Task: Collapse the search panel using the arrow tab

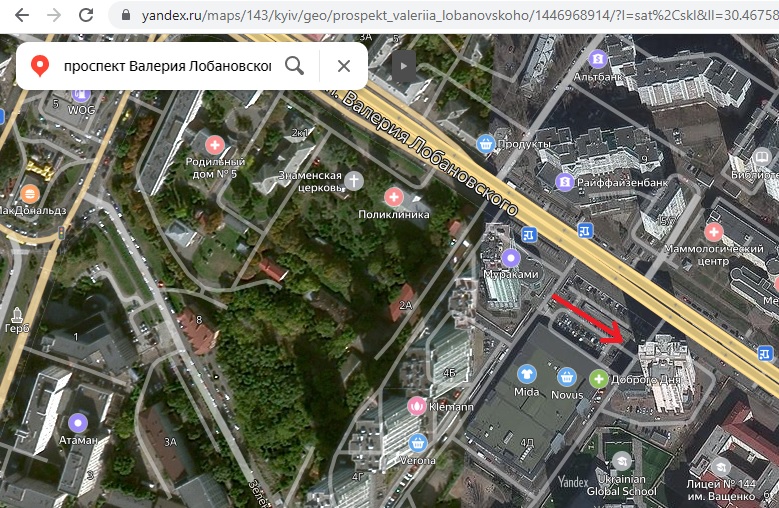Action: click(403, 66)
